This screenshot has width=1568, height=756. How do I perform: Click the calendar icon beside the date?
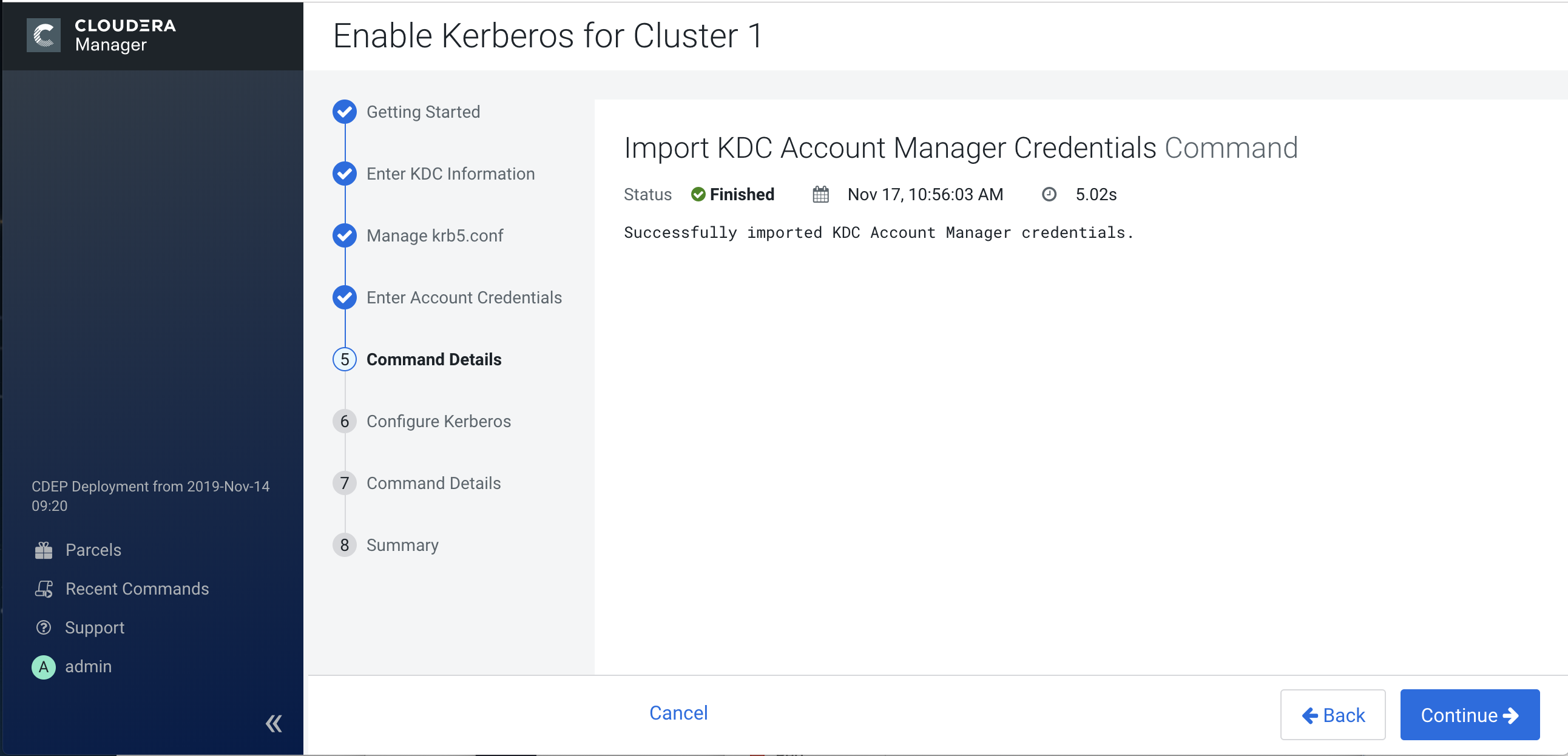pos(820,194)
